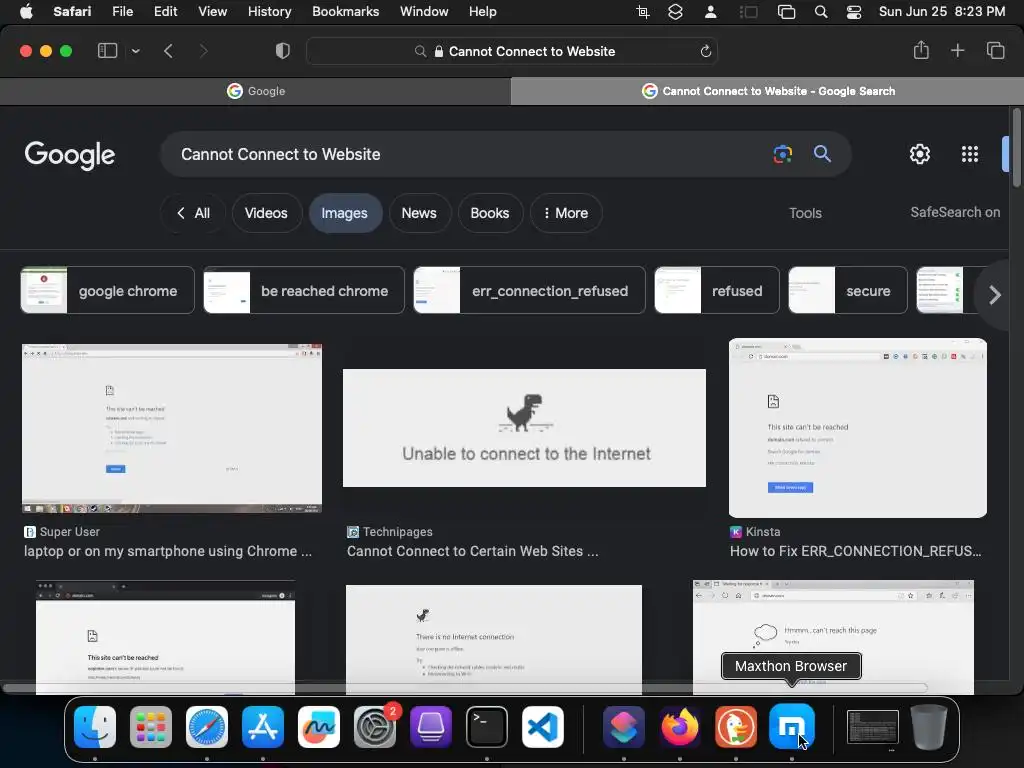Open Google quick settings gear
The width and height of the screenshot is (1024, 768).
tap(920, 154)
